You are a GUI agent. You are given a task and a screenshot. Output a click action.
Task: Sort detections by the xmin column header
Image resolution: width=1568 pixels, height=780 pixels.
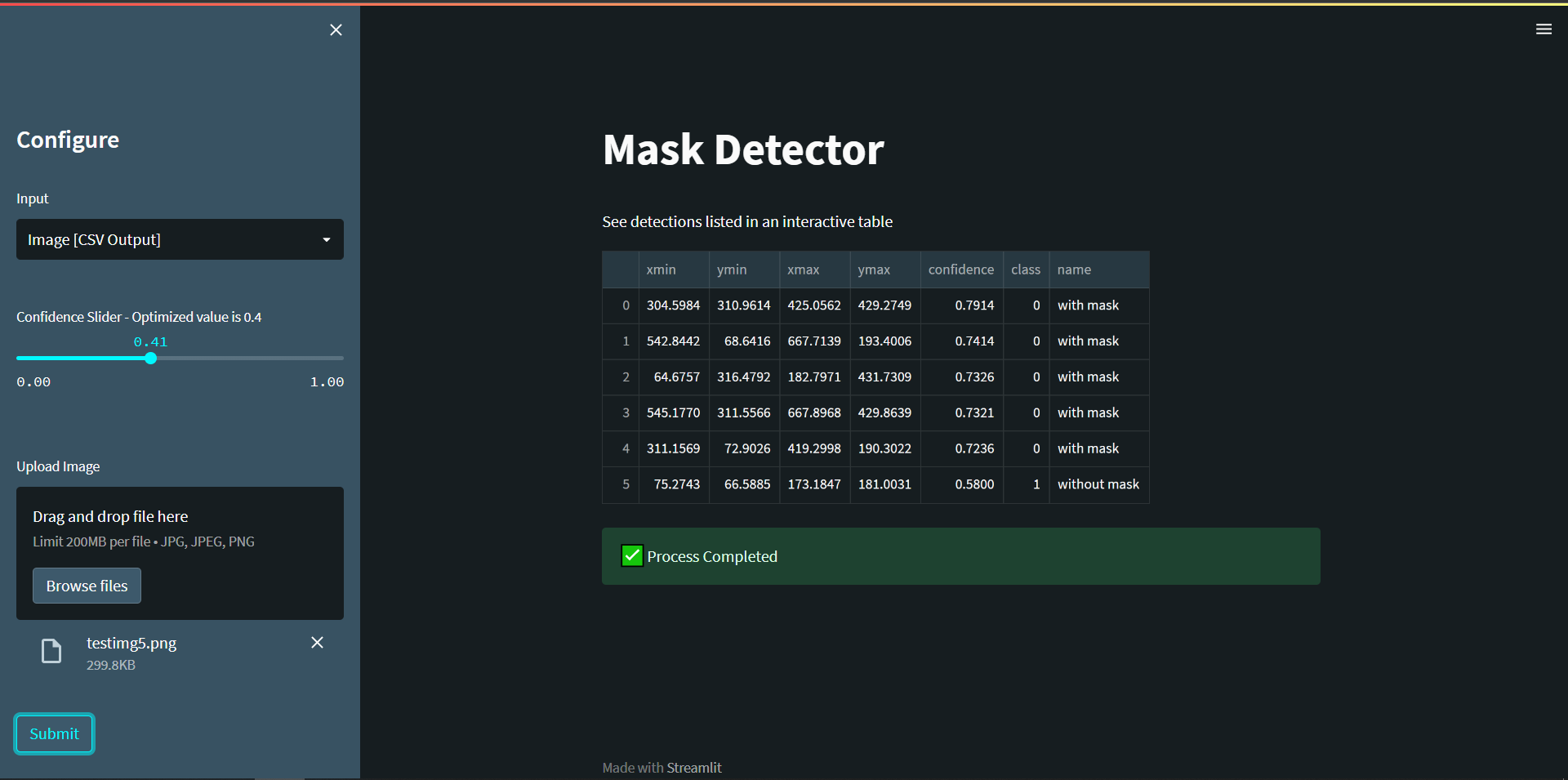coord(661,270)
